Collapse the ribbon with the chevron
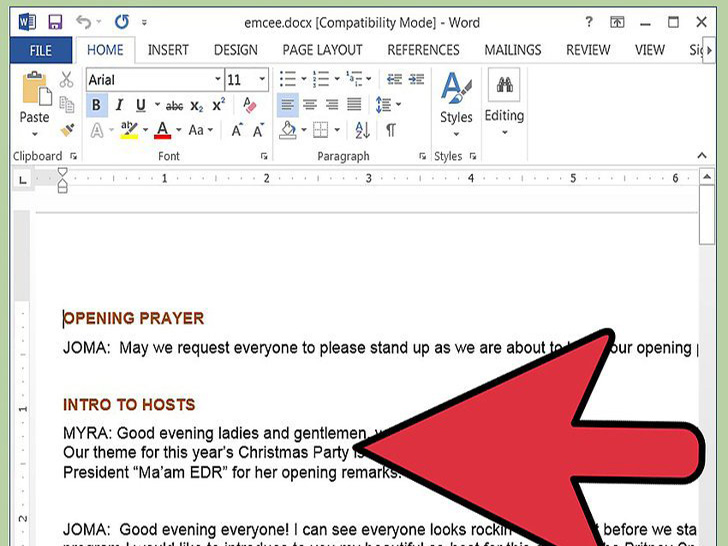This screenshot has width=728, height=546. coord(702,156)
